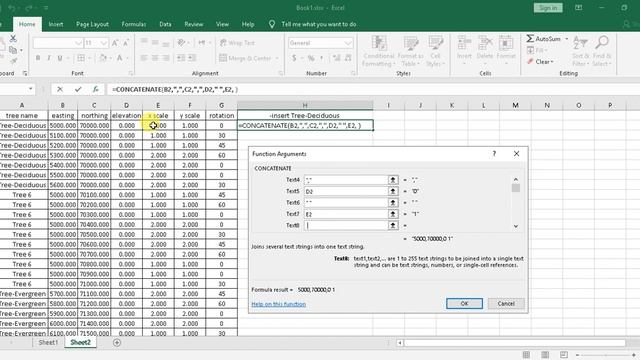640x360 pixels.
Task: Click the Cut scissors icon
Action: pyautogui.click(x=13, y=39)
